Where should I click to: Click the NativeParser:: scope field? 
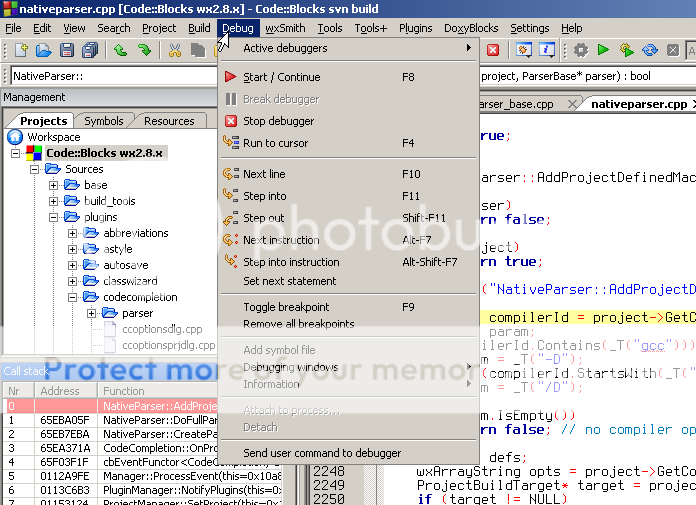point(114,76)
